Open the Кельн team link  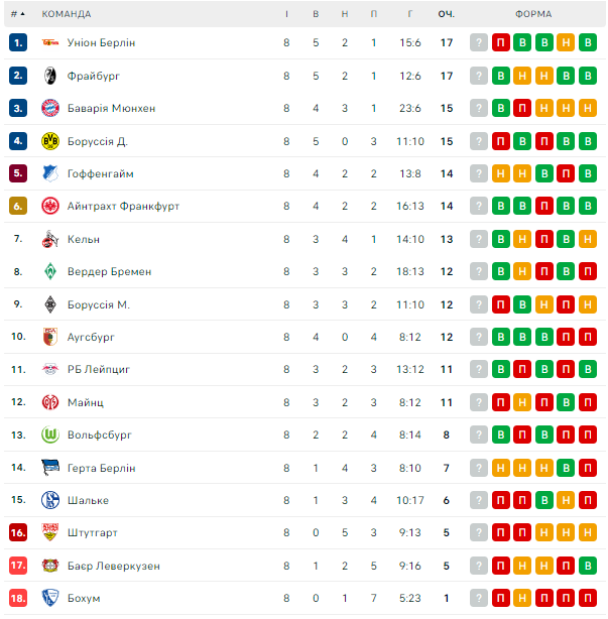point(84,239)
